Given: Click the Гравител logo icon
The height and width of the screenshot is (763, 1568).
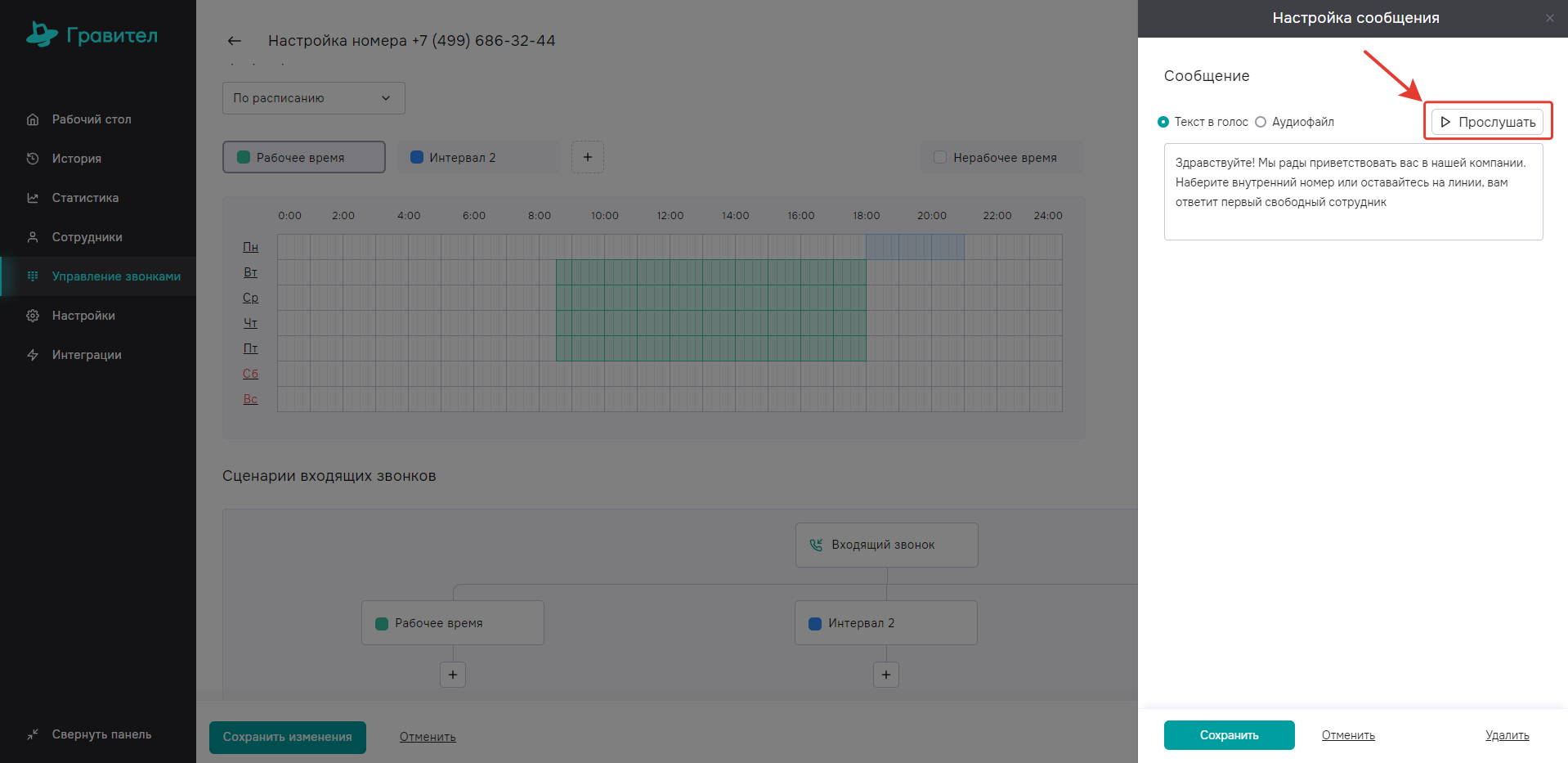Looking at the screenshot, I should [42, 34].
